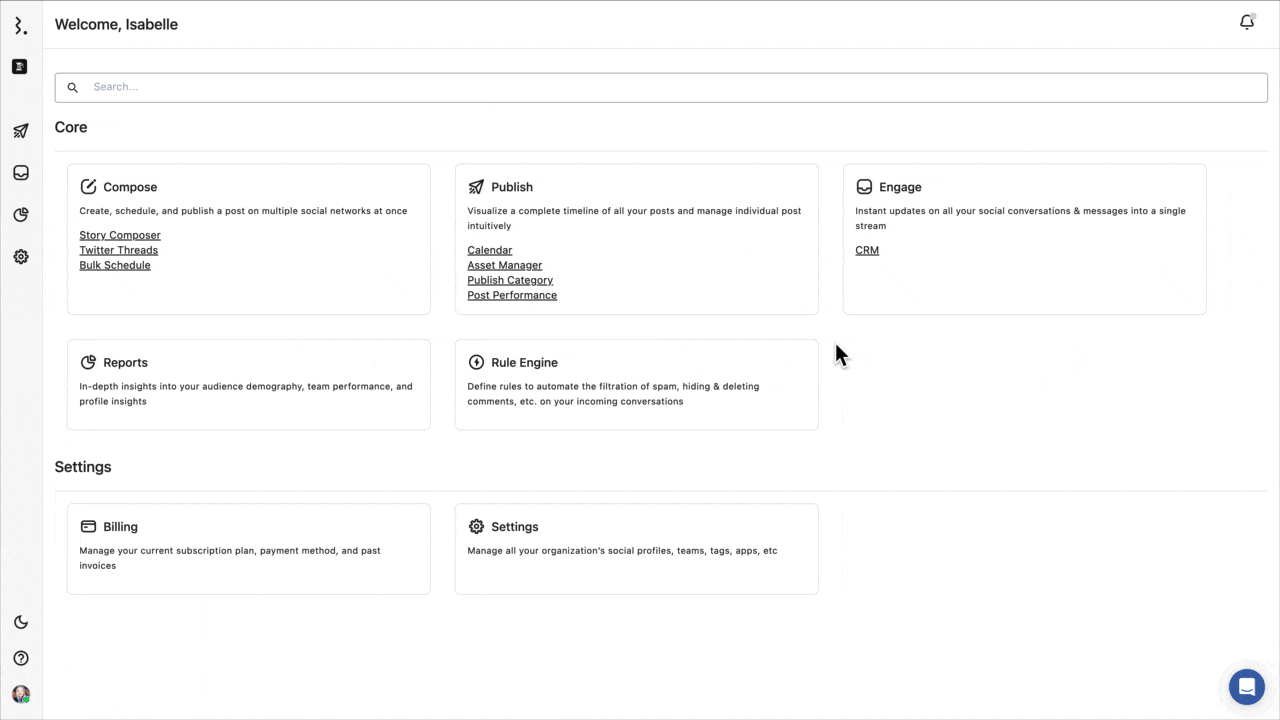Open Reports pie chart icon in the sidebar
Screen dimensions: 1280x720
(21, 215)
